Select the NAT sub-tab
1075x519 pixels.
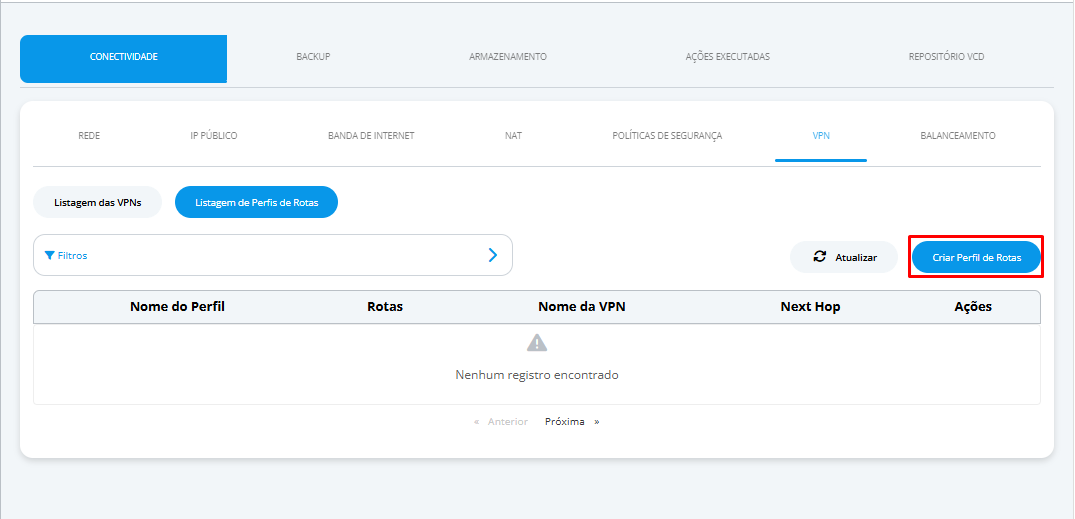[x=514, y=136]
